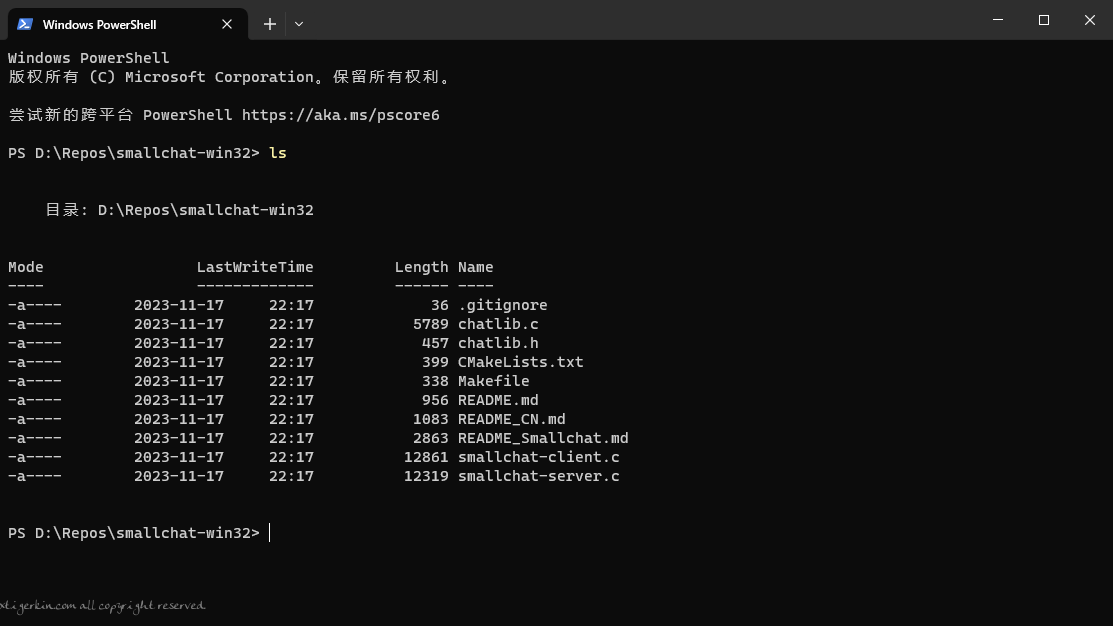Viewport: 1113px width, 626px height.
Task: Click the chatlib.h file name
Action: click(x=498, y=343)
